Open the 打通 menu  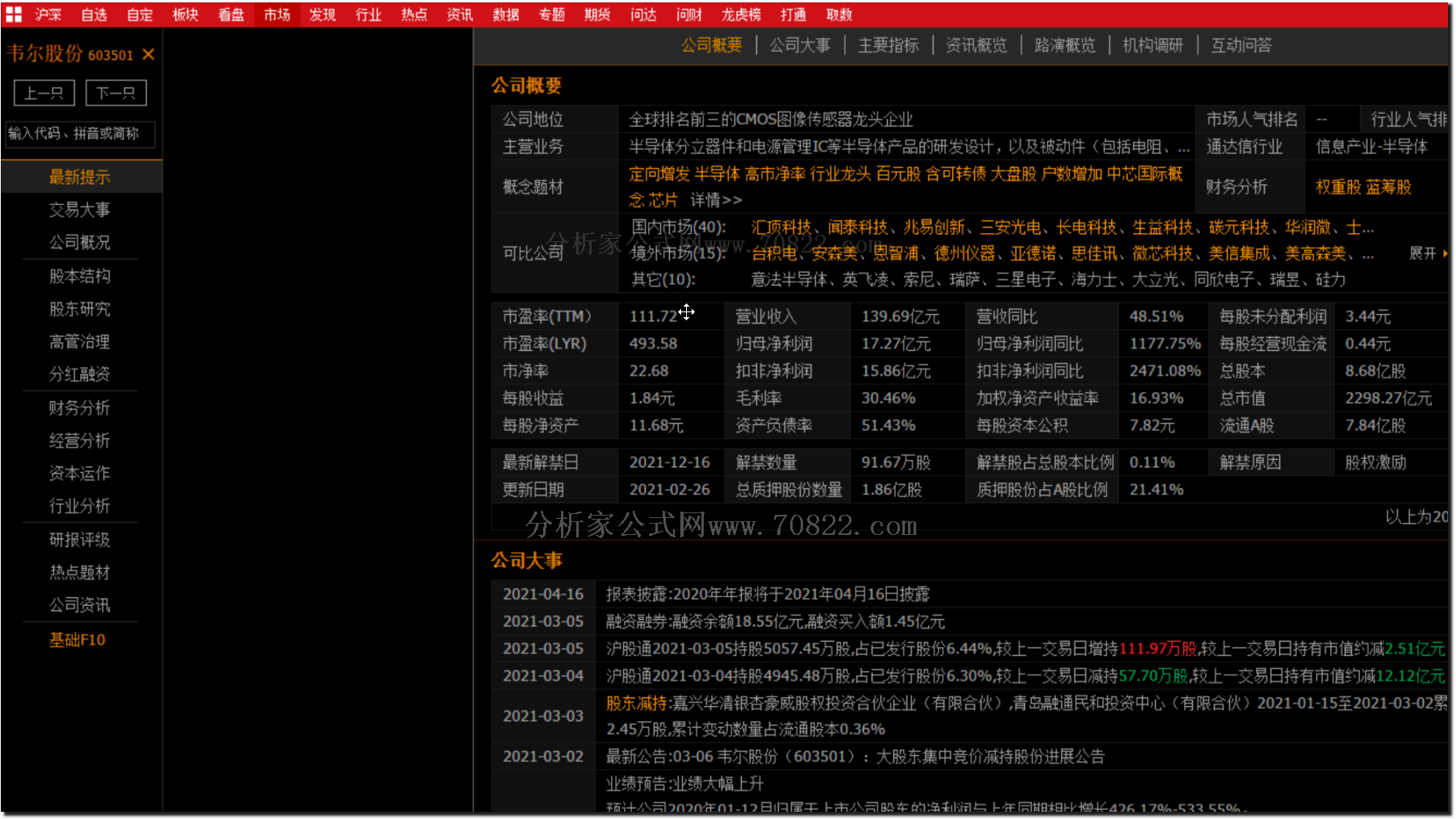[793, 15]
